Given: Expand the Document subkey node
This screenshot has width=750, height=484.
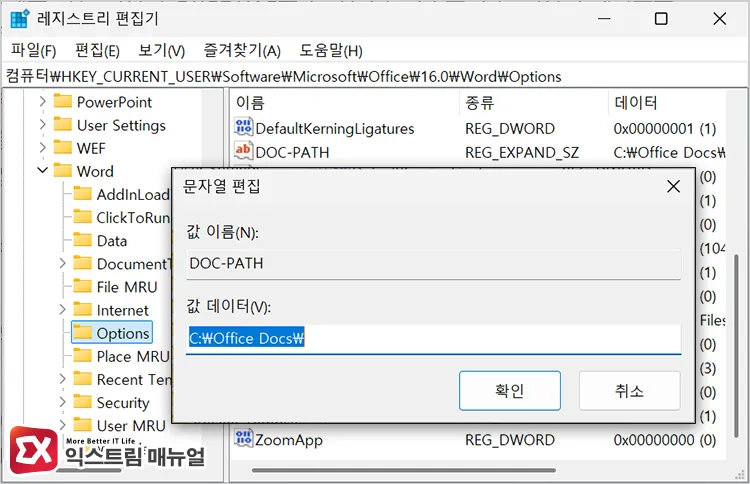Looking at the screenshot, I should [62, 263].
